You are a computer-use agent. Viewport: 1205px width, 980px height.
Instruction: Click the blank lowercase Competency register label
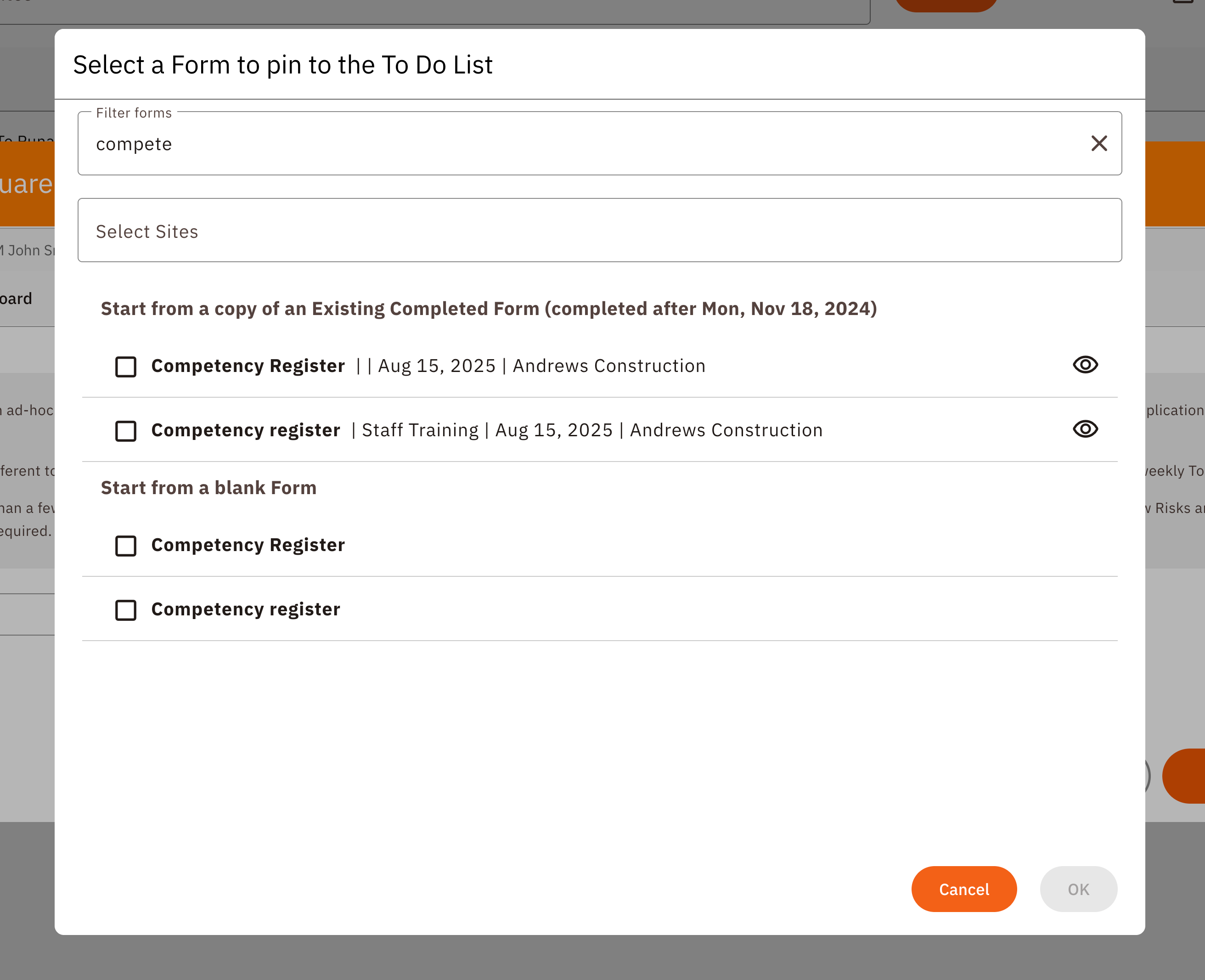coord(246,610)
